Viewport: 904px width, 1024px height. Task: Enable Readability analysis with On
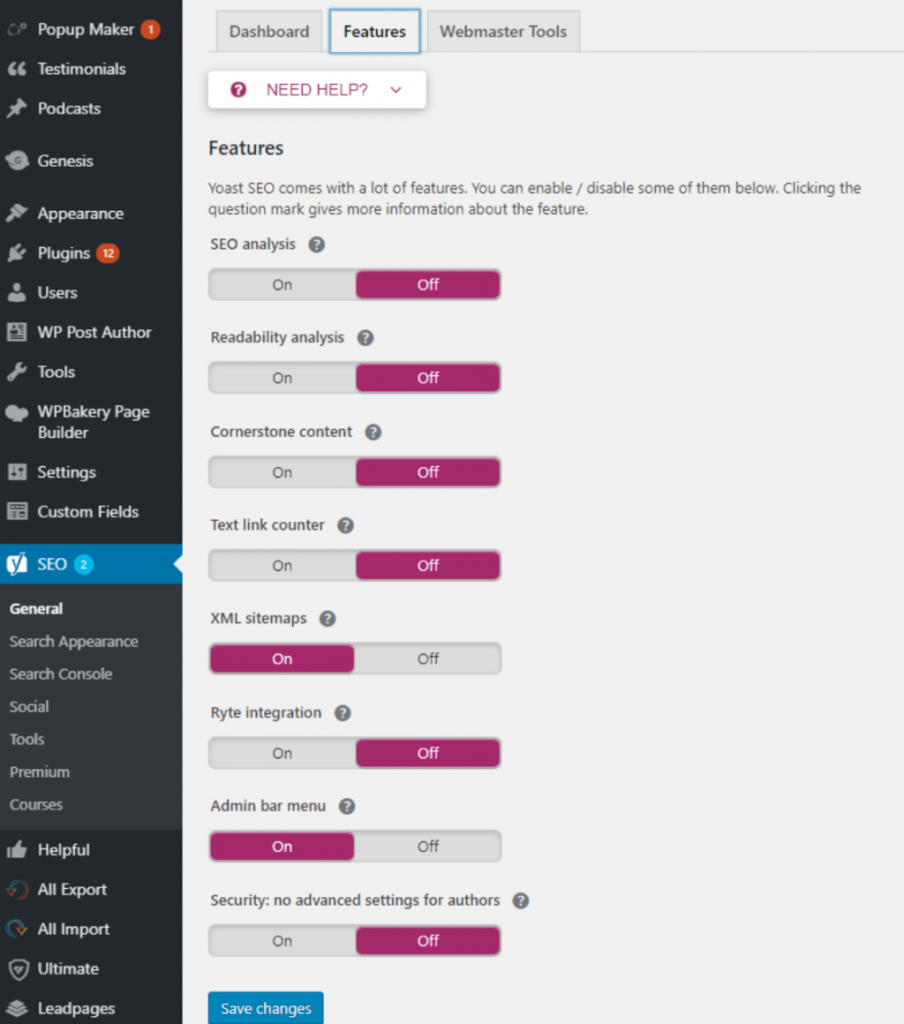(282, 378)
